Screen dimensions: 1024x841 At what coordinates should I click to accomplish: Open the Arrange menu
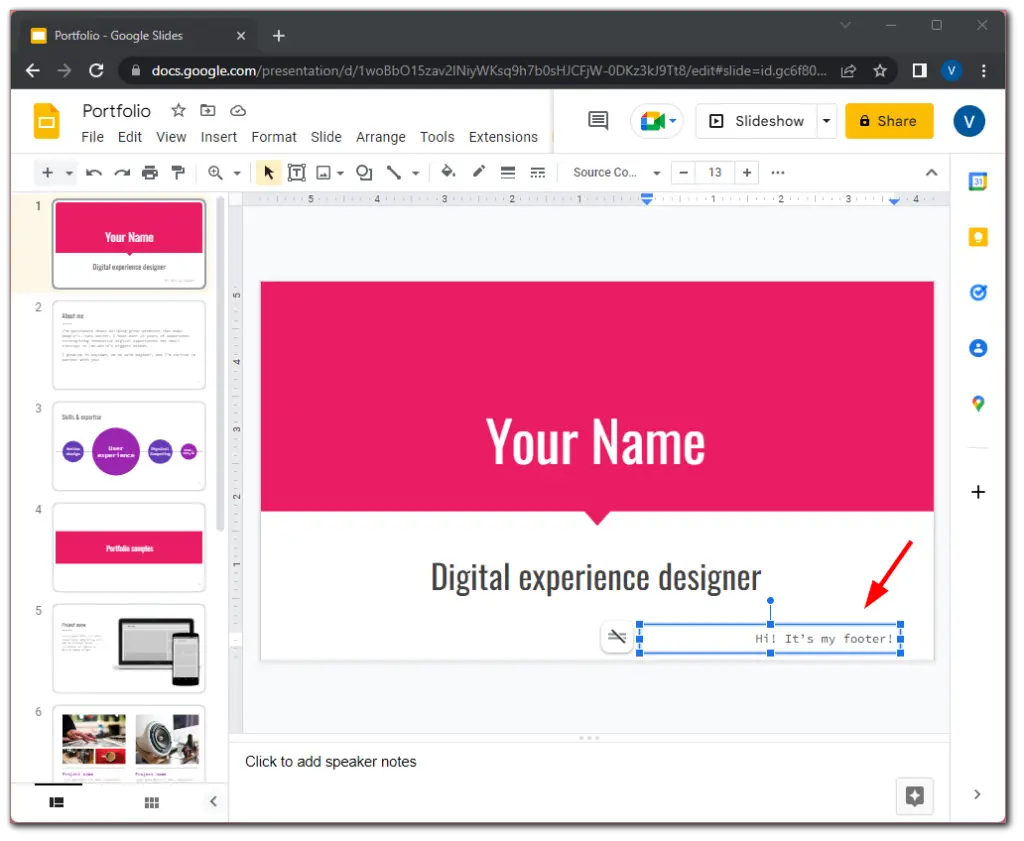pos(380,137)
